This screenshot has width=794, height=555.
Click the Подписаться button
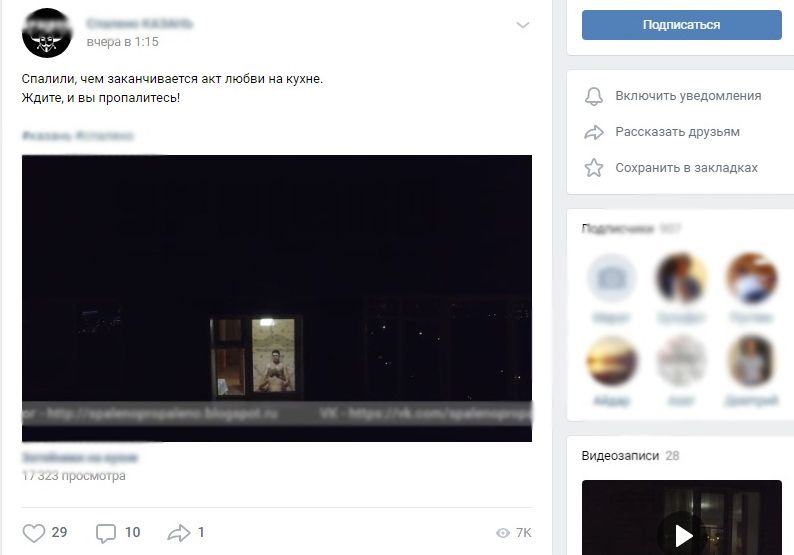(x=682, y=25)
